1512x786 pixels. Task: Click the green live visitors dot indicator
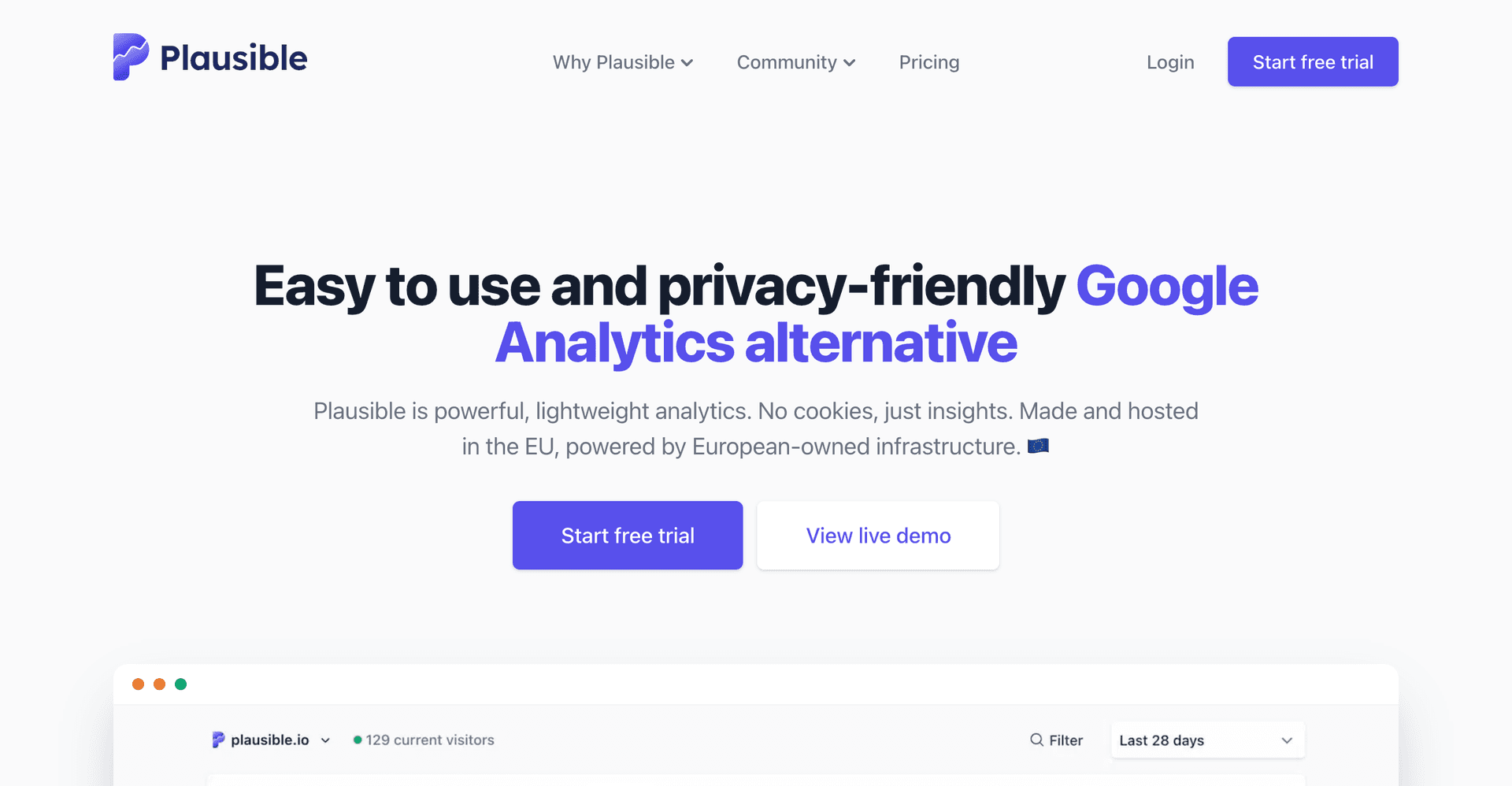[x=358, y=740]
